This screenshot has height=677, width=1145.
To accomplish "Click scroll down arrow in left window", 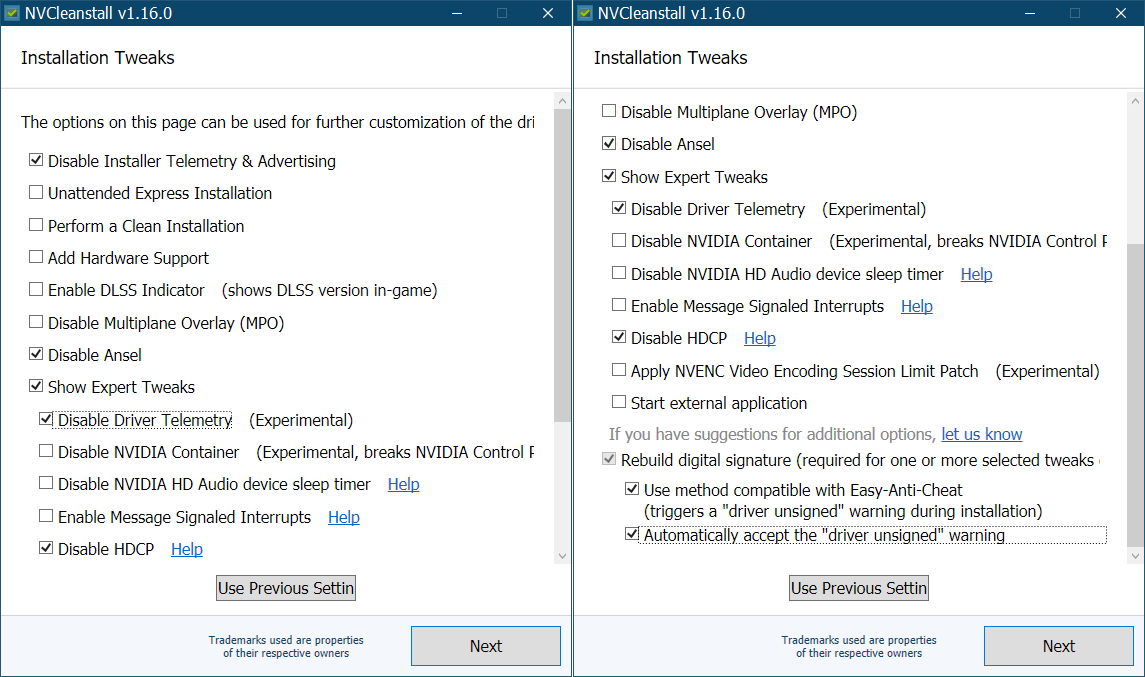I will pos(562,556).
